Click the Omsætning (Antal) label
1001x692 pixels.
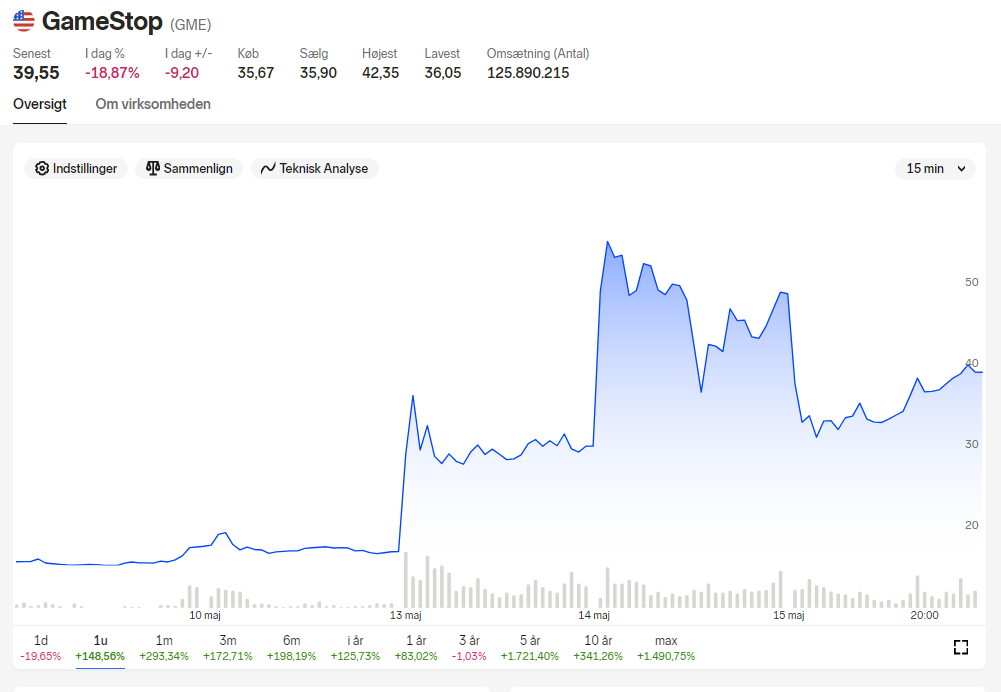[538, 54]
